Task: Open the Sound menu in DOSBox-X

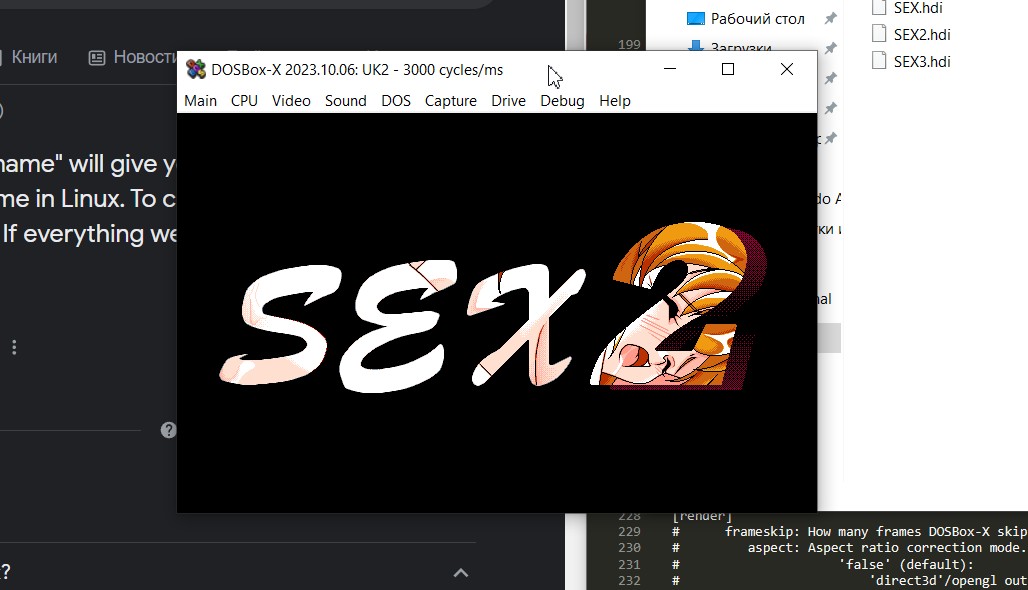Action: [346, 101]
